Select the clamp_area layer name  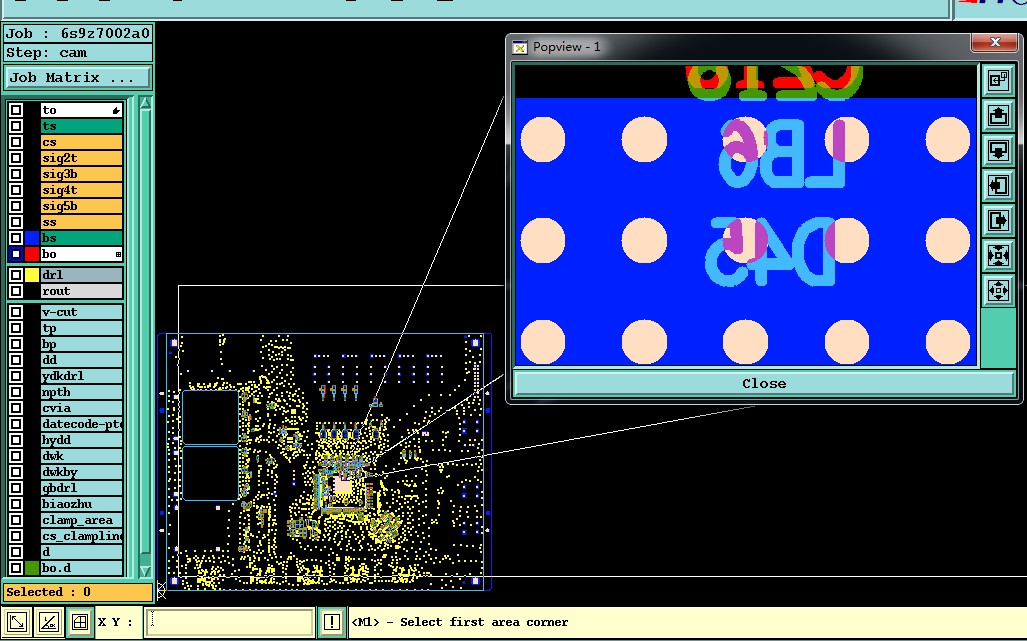click(x=81, y=520)
